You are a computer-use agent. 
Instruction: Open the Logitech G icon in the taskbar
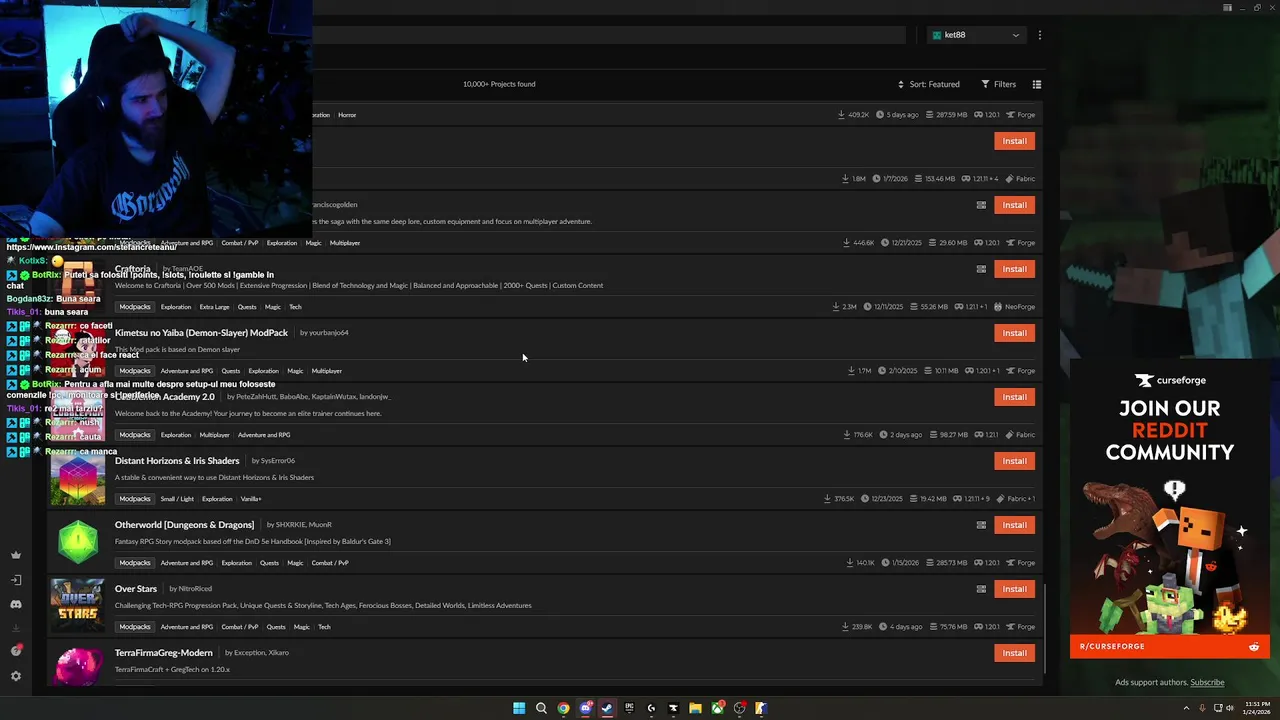pos(651,708)
